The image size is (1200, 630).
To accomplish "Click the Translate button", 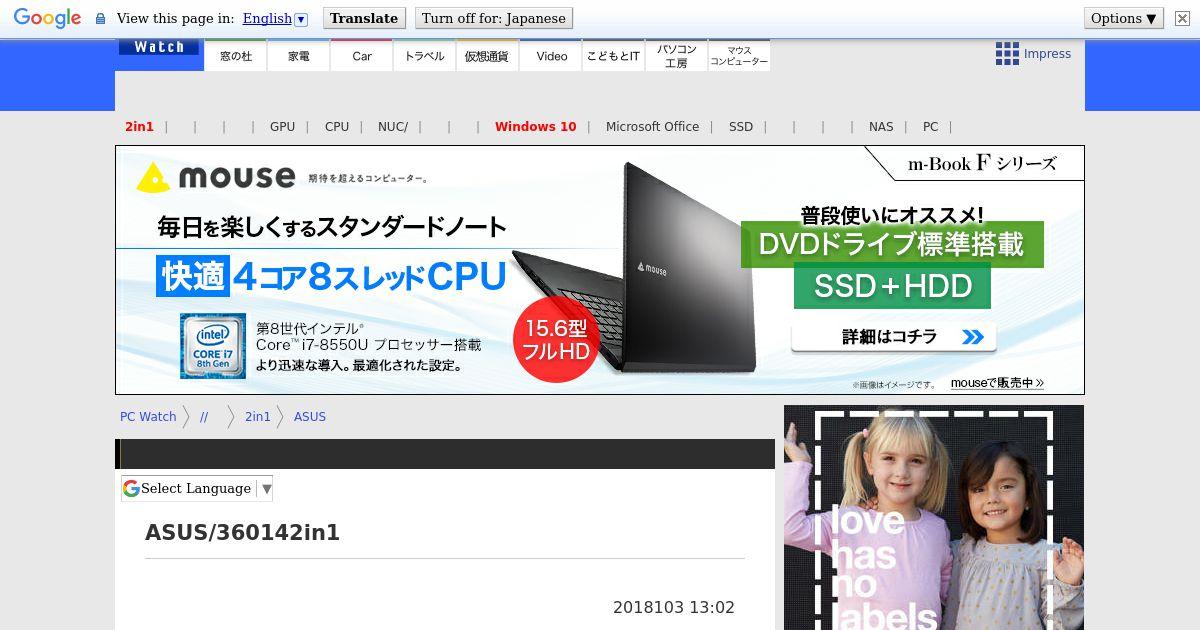I will [364, 18].
